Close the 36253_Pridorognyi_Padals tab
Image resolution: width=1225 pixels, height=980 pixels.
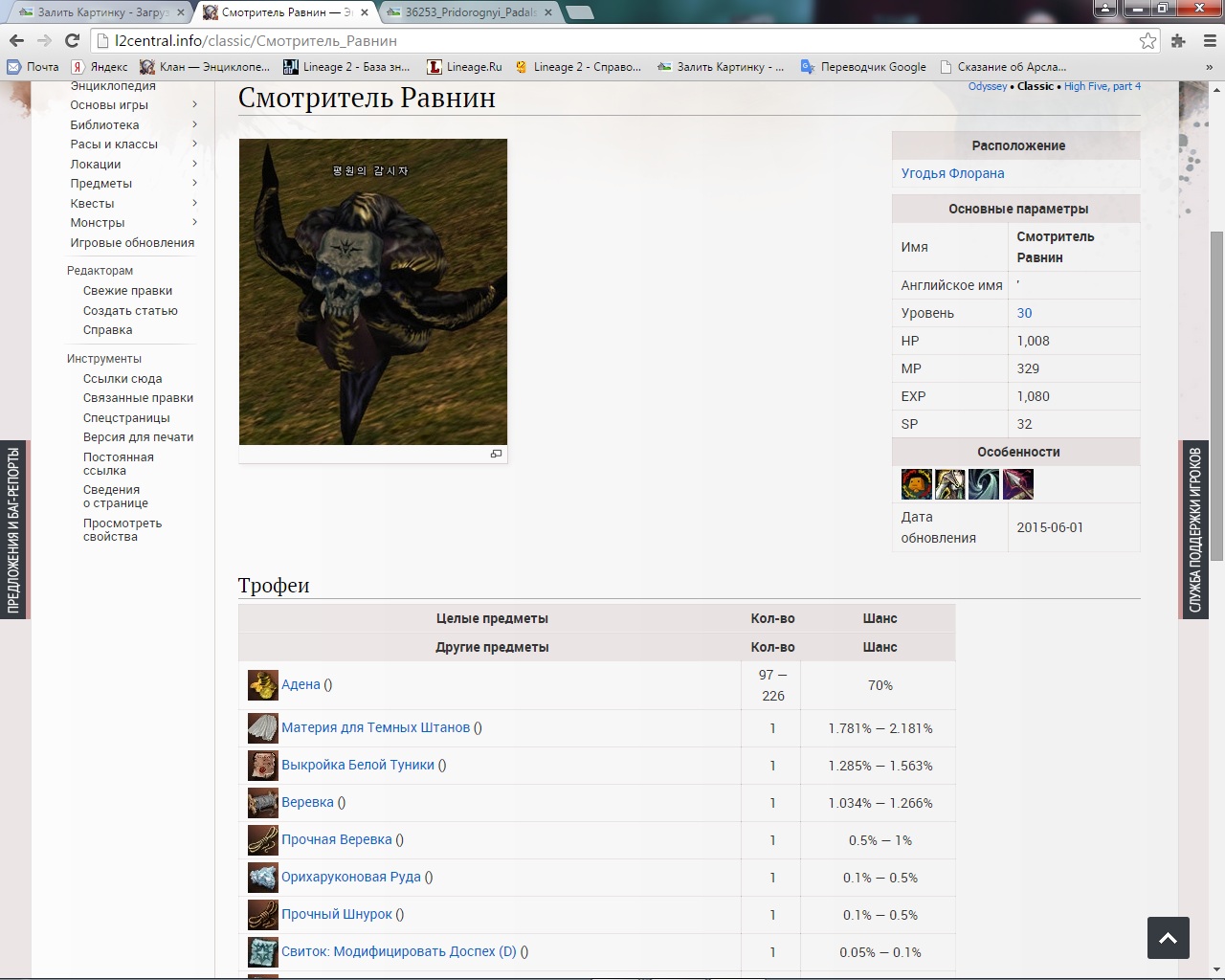[x=548, y=12]
